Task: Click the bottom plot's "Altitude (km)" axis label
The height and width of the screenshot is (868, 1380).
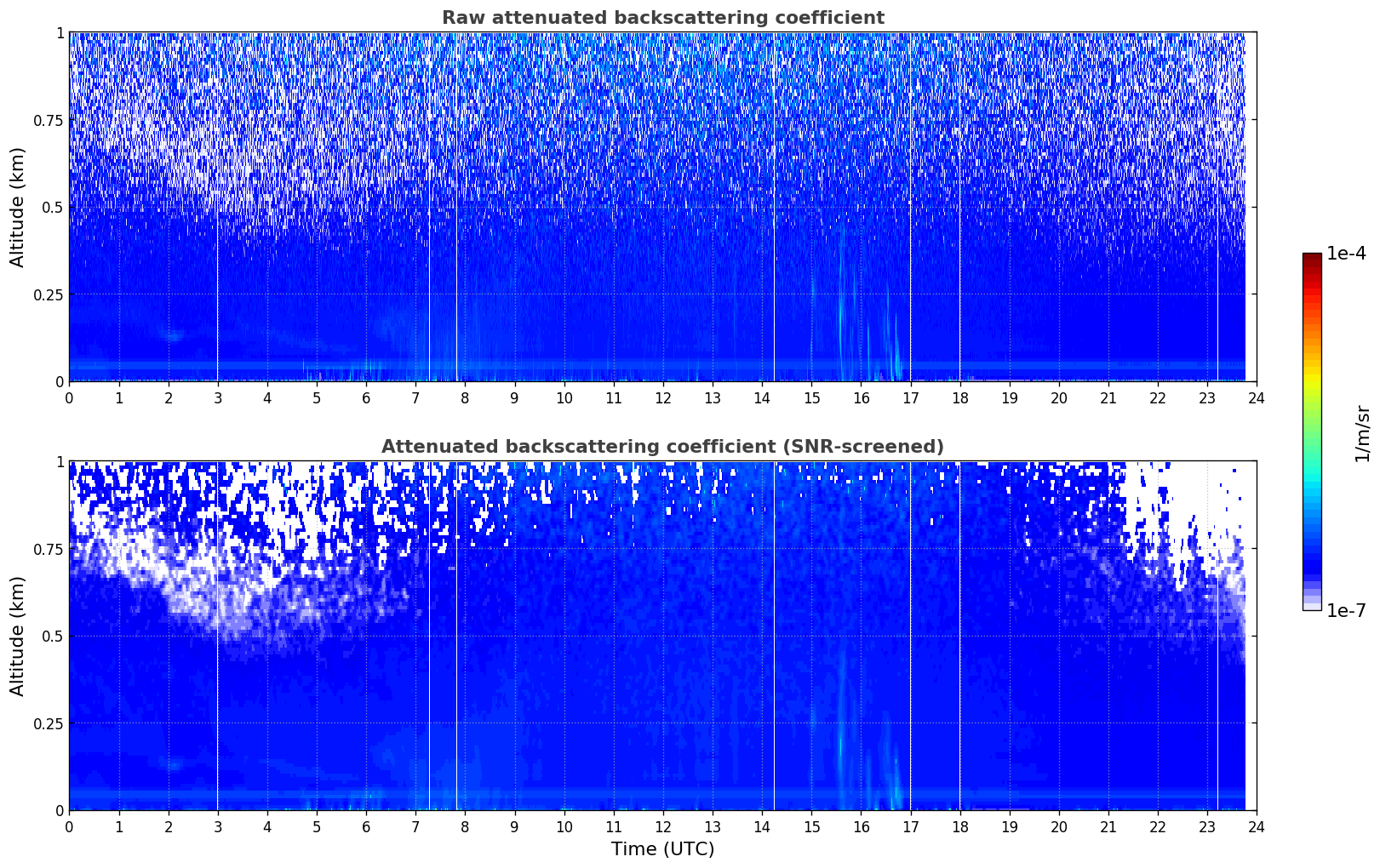Action: click(x=18, y=636)
